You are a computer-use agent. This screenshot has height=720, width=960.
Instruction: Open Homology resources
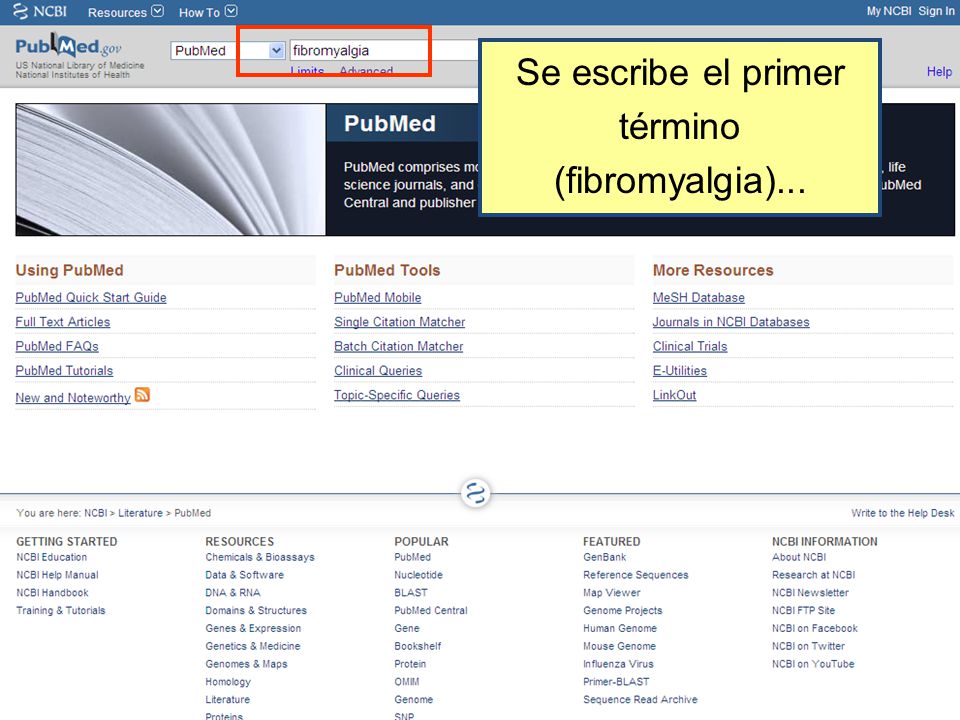tap(228, 681)
